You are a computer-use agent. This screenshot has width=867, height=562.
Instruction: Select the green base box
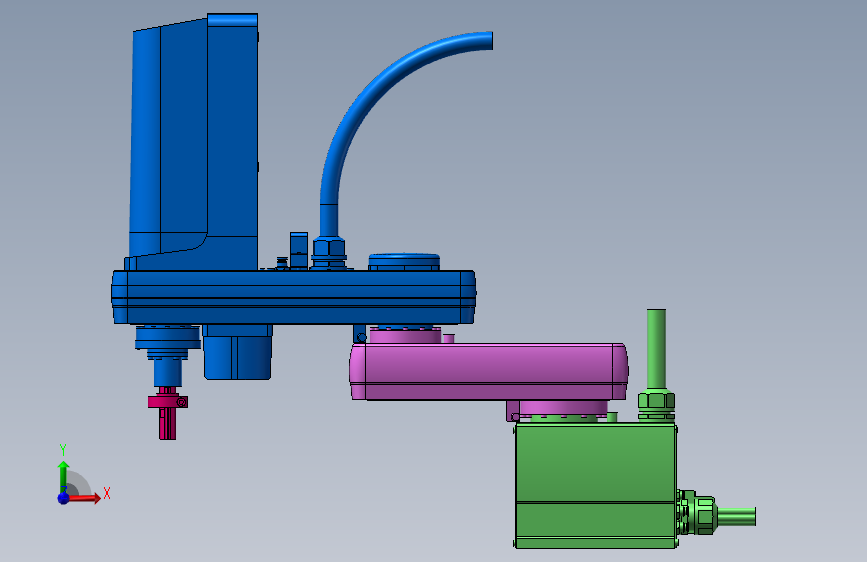tap(596, 486)
